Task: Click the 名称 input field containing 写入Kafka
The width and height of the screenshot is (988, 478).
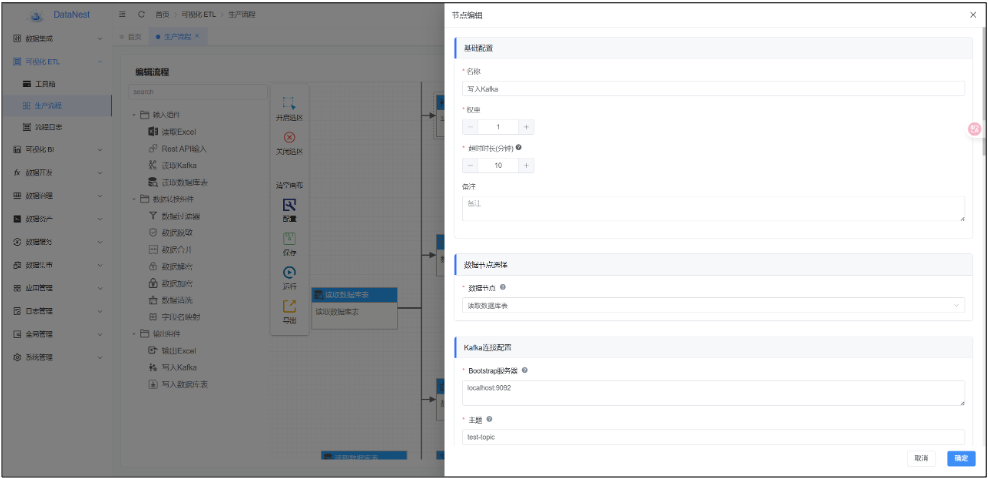Action: (x=713, y=89)
